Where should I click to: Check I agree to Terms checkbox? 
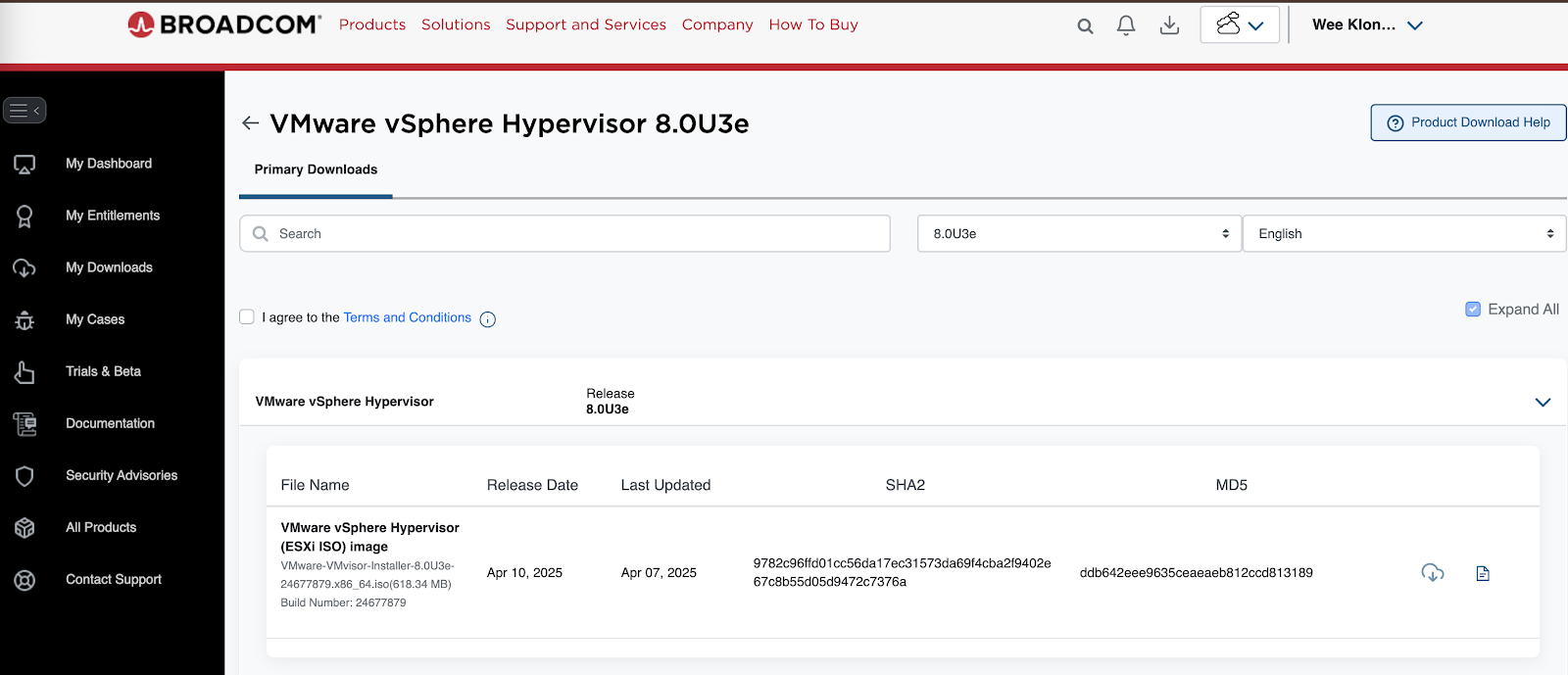pos(247,316)
